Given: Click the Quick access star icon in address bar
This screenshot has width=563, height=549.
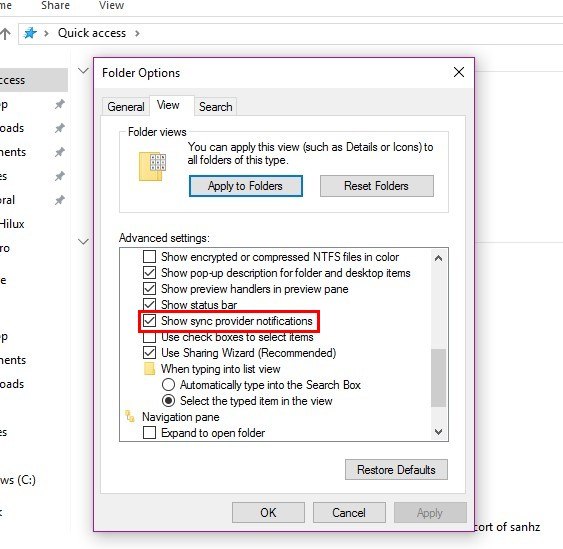Looking at the screenshot, I should coord(30,33).
